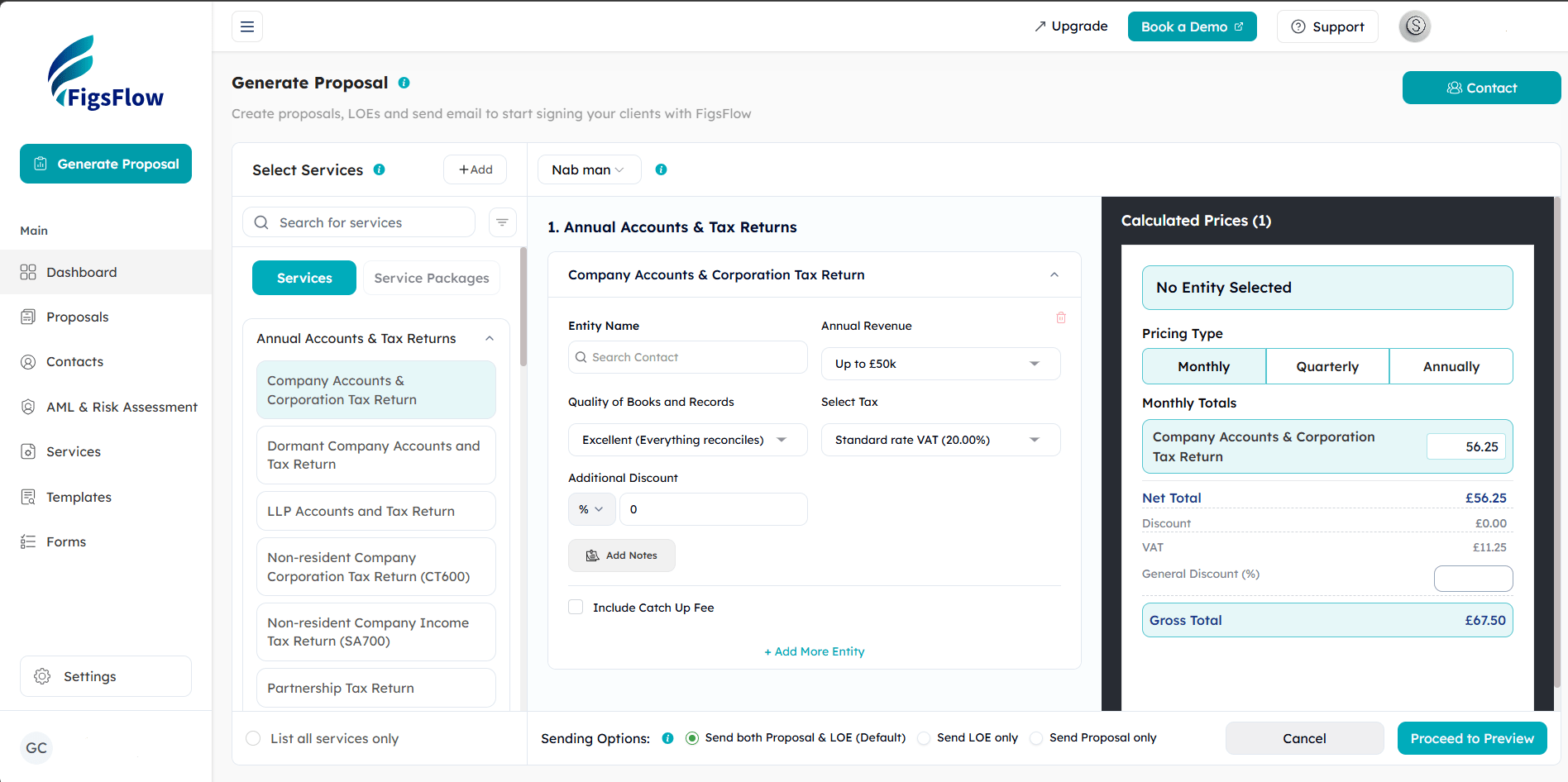The width and height of the screenshot is (1568, 782).
Task: Edit the 56.25 monthly price field
Action: 1465,446
